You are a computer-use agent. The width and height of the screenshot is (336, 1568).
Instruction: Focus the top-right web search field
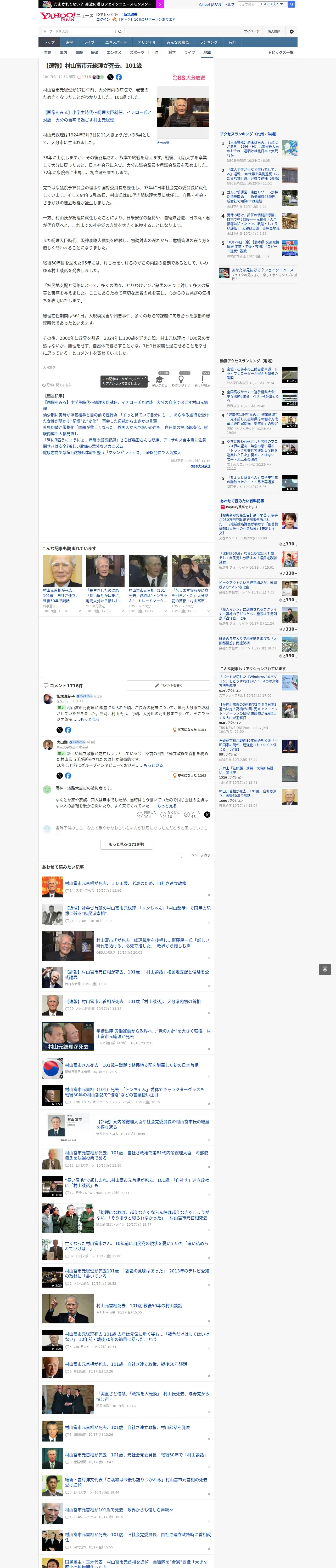coord(262,4)
